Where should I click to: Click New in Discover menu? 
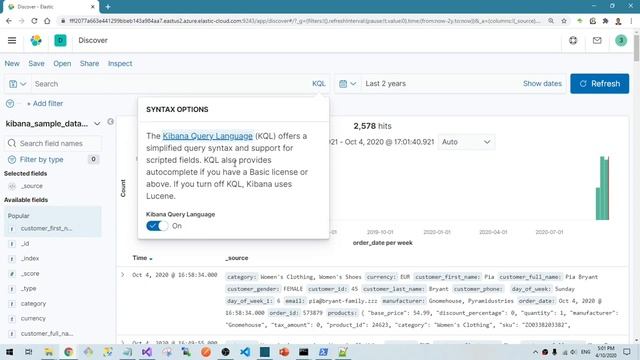pos(12,64)
